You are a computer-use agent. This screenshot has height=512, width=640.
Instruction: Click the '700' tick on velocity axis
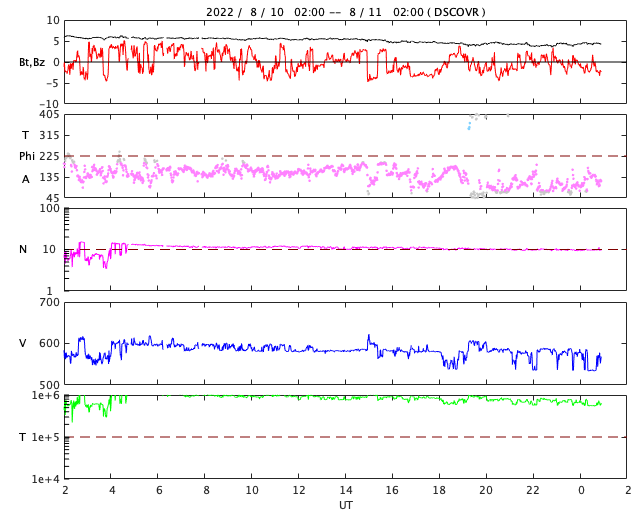point(49,303)
